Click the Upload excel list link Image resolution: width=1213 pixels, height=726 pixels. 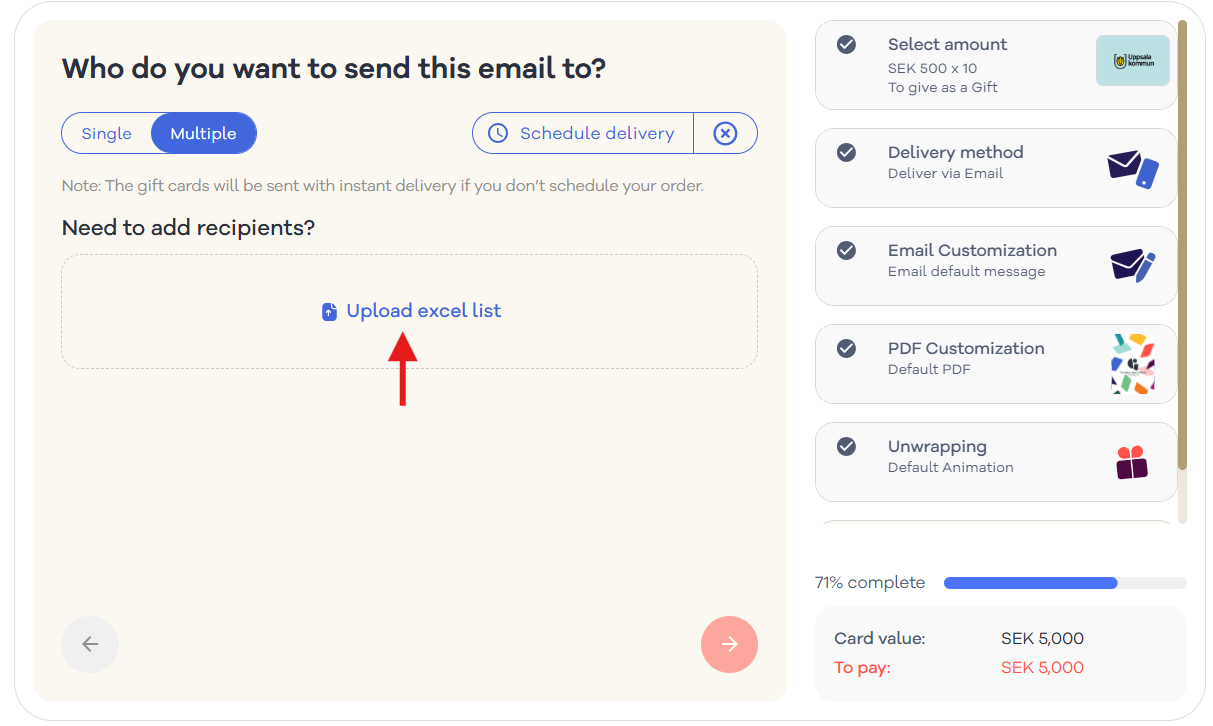click(424, 311)
